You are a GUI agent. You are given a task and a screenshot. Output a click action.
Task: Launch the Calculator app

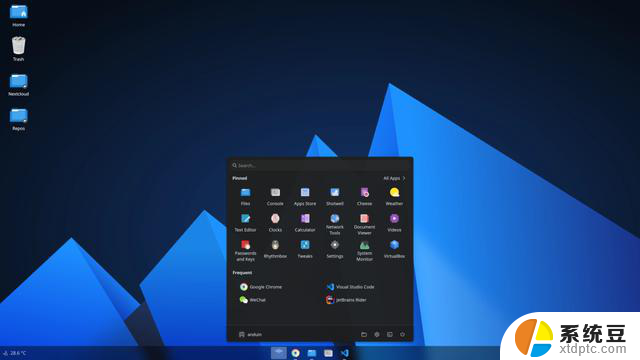pyautogui.click(x=305, y=223)
